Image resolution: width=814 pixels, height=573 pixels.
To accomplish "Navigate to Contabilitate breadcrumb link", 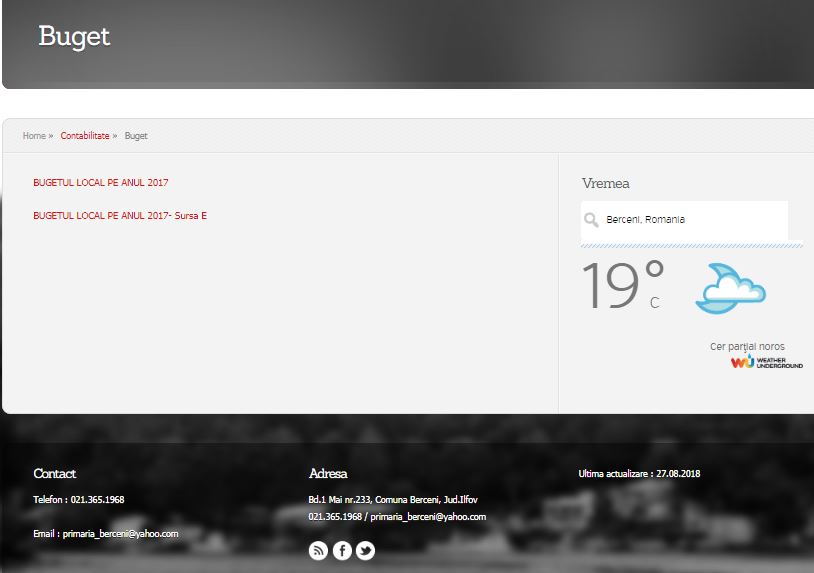I will click(x=85, y=136).
